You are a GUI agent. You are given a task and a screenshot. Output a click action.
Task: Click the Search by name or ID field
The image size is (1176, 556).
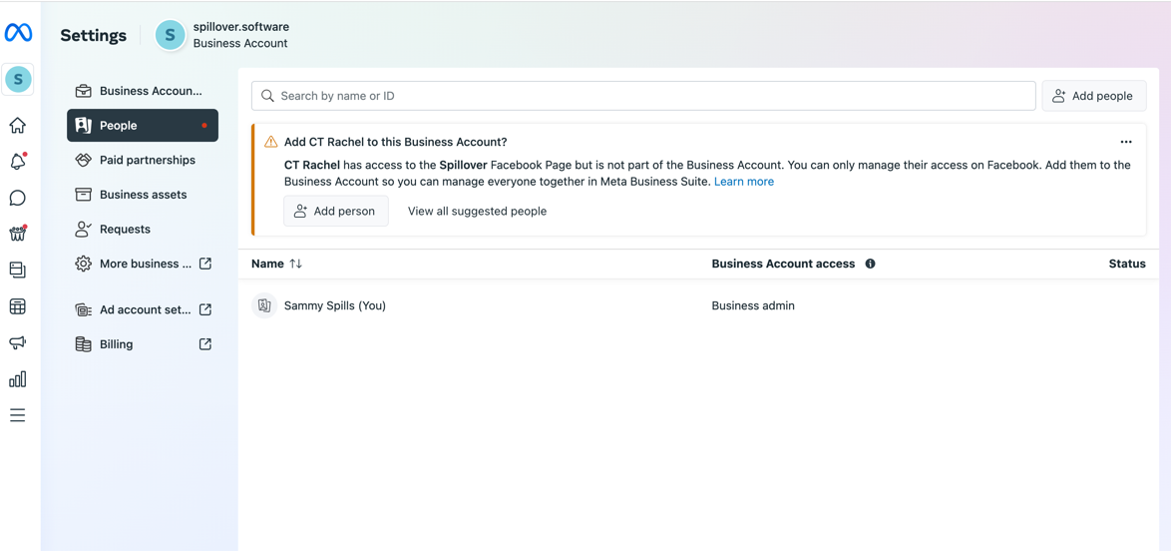click(x=644, y=96)
